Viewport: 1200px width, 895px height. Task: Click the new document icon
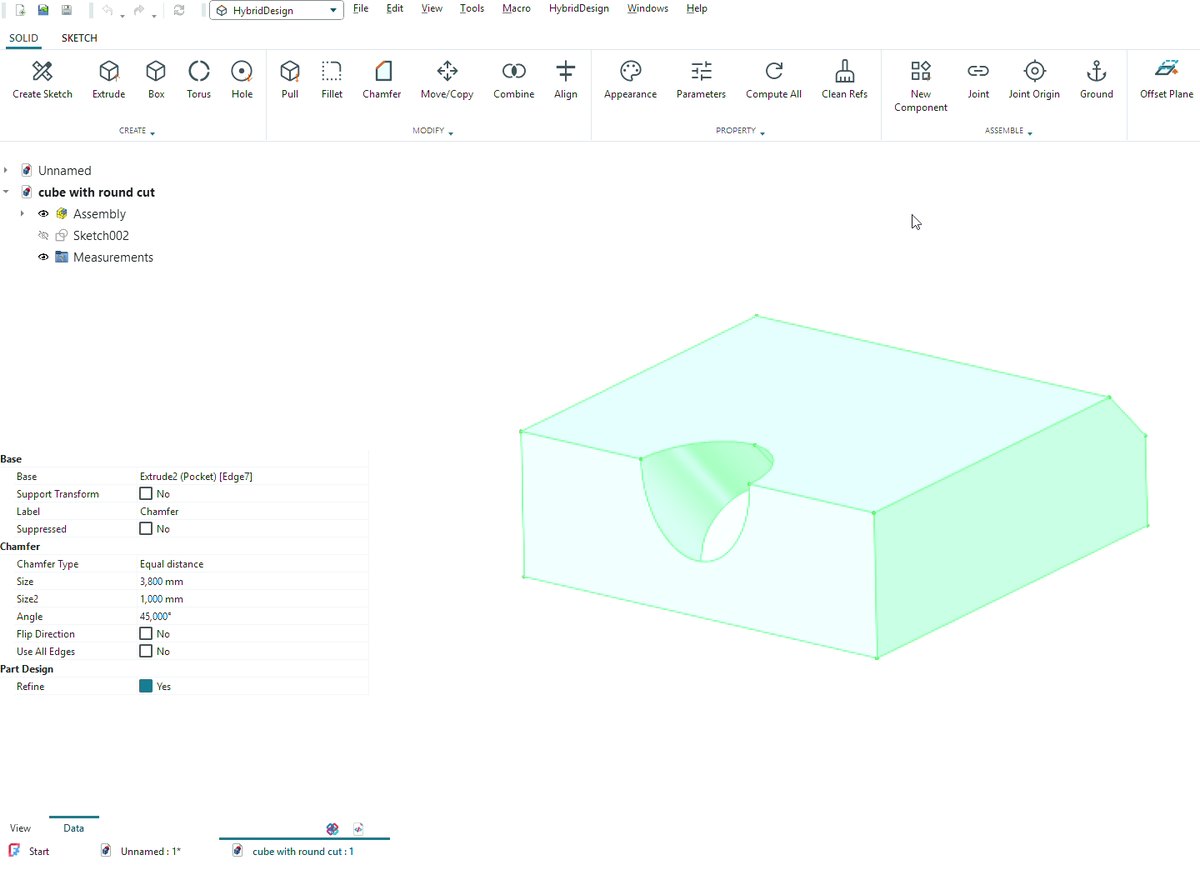pos(20,10)
